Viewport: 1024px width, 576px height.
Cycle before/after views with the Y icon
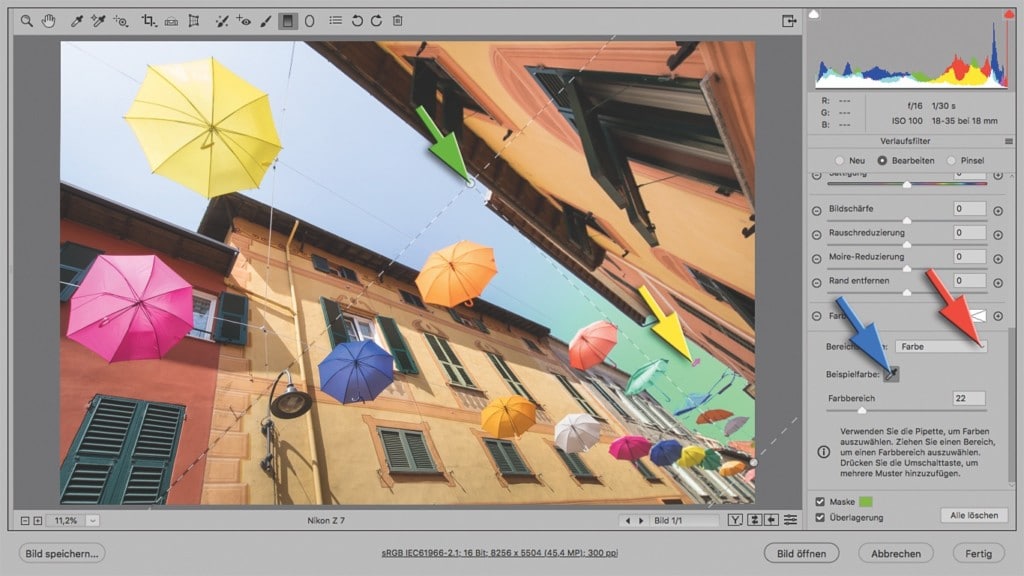click(735, 520)
